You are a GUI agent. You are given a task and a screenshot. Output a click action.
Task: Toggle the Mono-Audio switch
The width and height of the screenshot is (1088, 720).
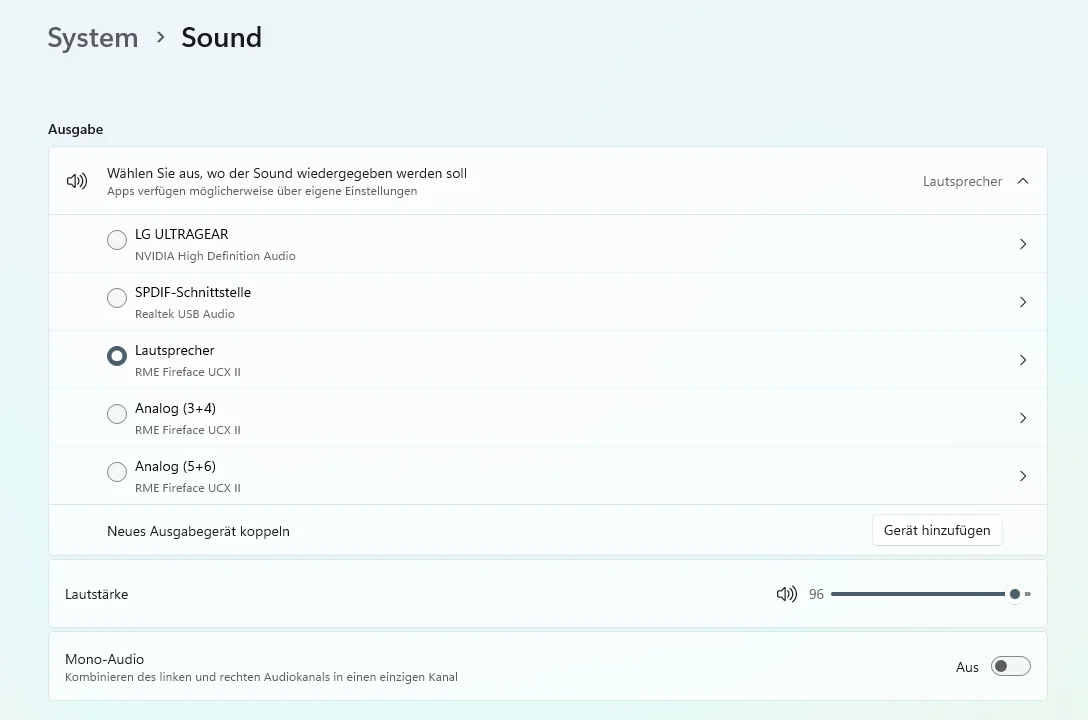(1010, 667)
